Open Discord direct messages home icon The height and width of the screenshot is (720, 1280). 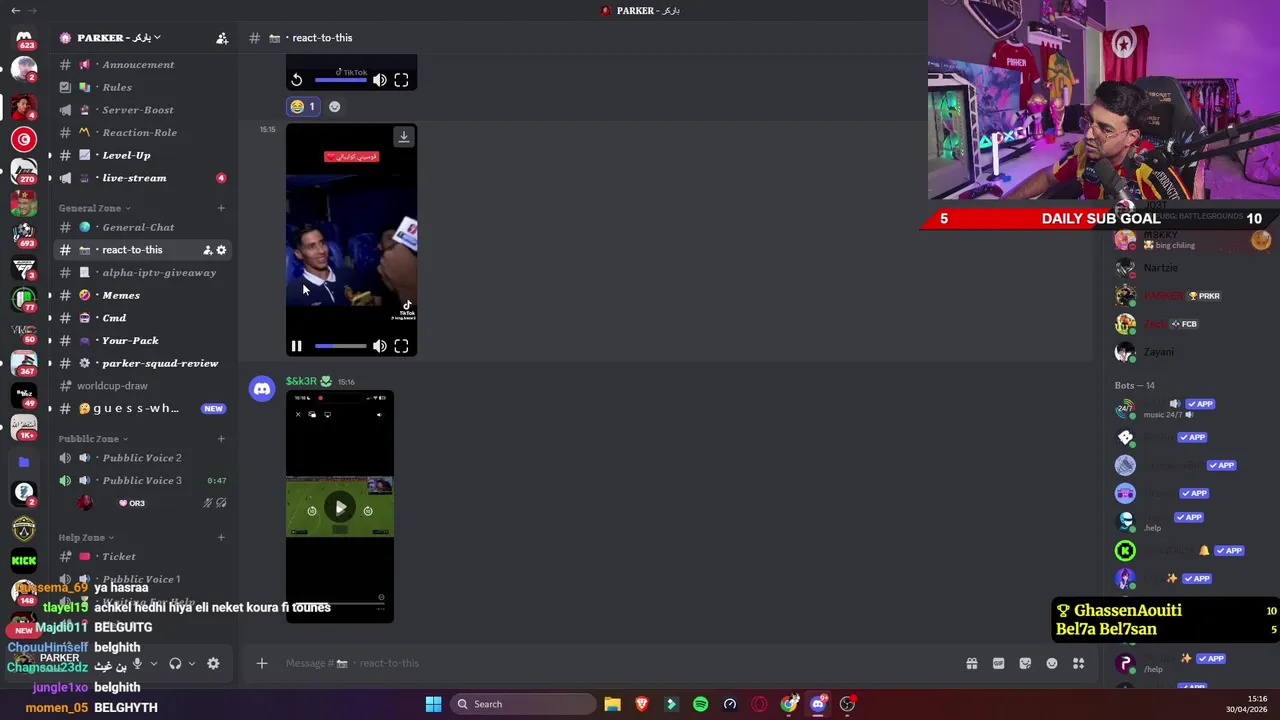[24, 37]
